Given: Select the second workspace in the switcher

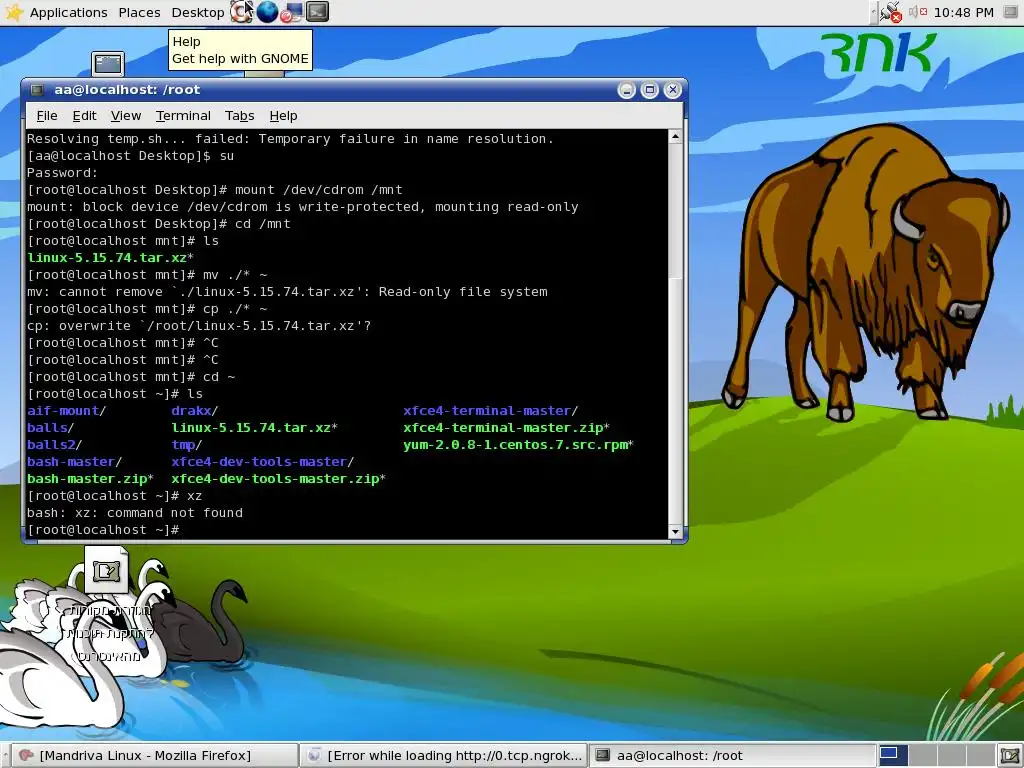Looking at the screenshot, I should click(x=922, y=756).
